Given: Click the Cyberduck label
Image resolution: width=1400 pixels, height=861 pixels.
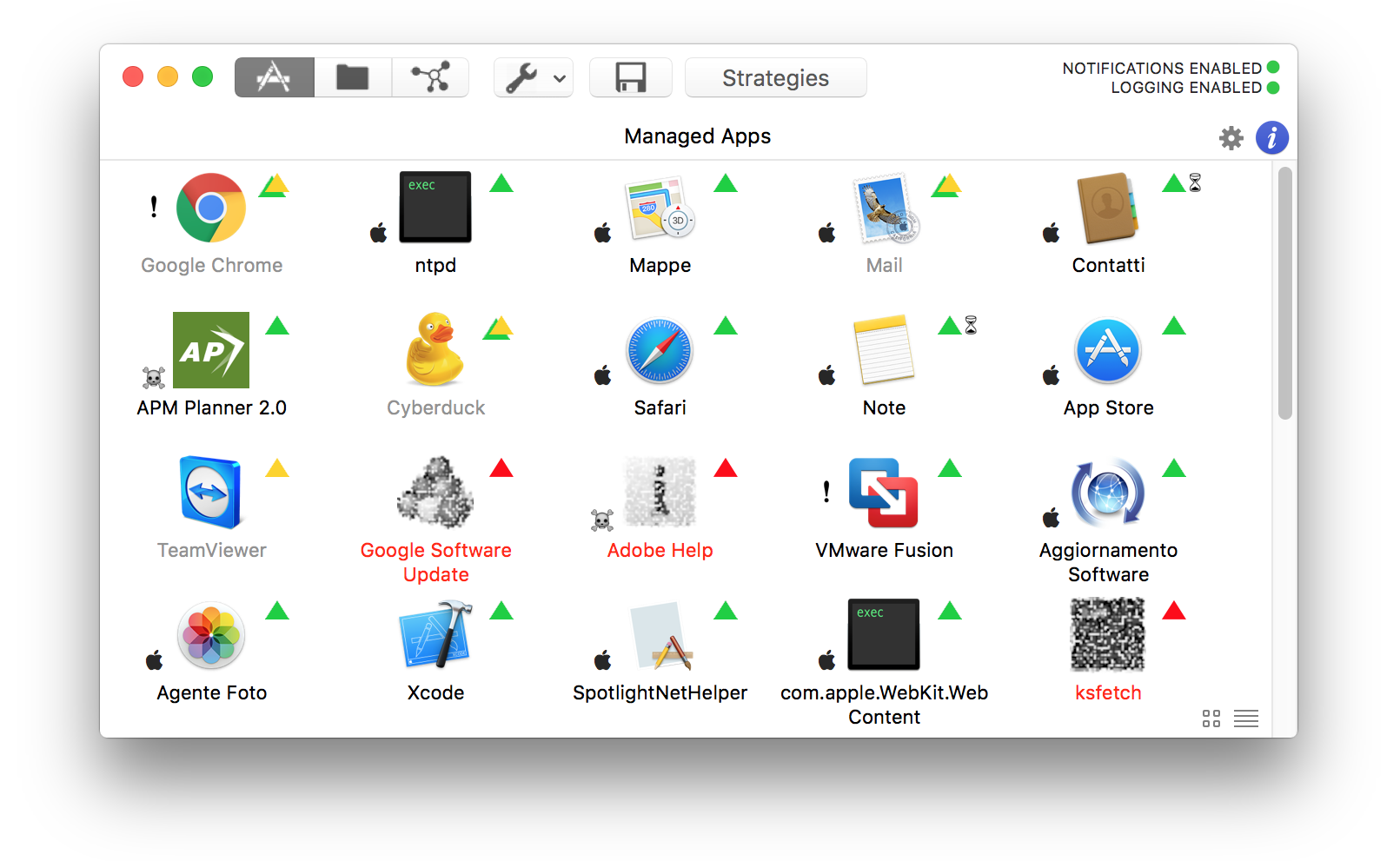Looking at the screenshot, I should pyautogui.click(x=435, y=407).
